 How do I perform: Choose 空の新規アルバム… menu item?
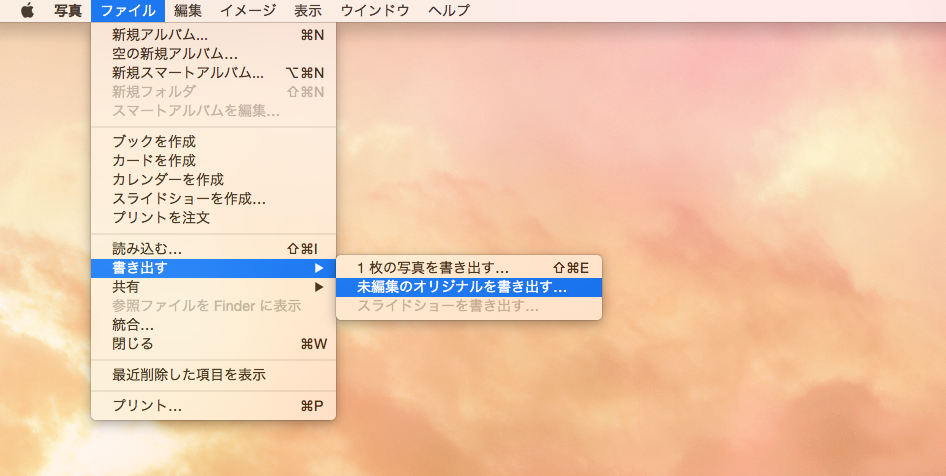point(213,54)
